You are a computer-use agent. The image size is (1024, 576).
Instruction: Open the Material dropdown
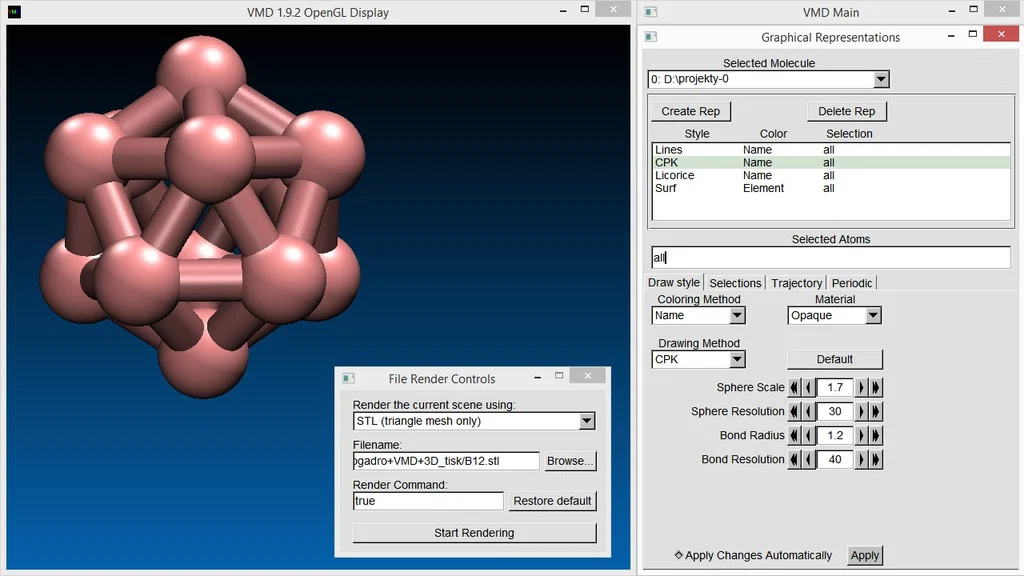873,315
